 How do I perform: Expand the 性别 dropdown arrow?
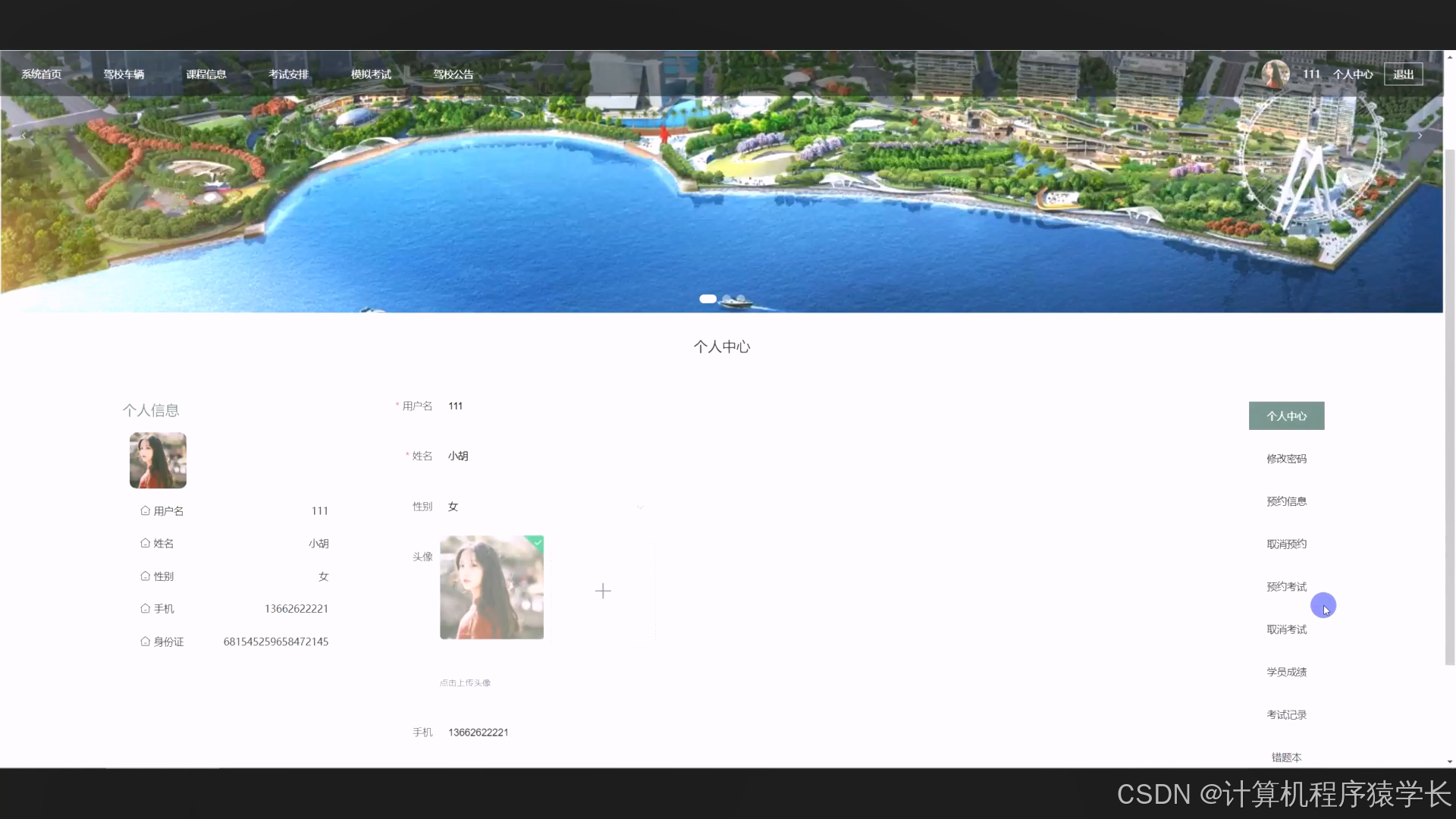[640, 507]
